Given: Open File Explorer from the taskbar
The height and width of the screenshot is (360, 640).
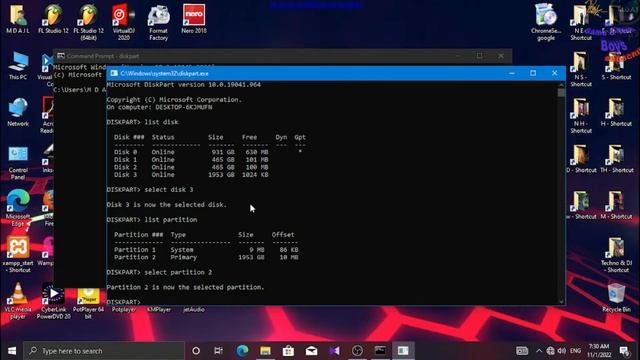Looking at the screenshot, I should (265, 351).
